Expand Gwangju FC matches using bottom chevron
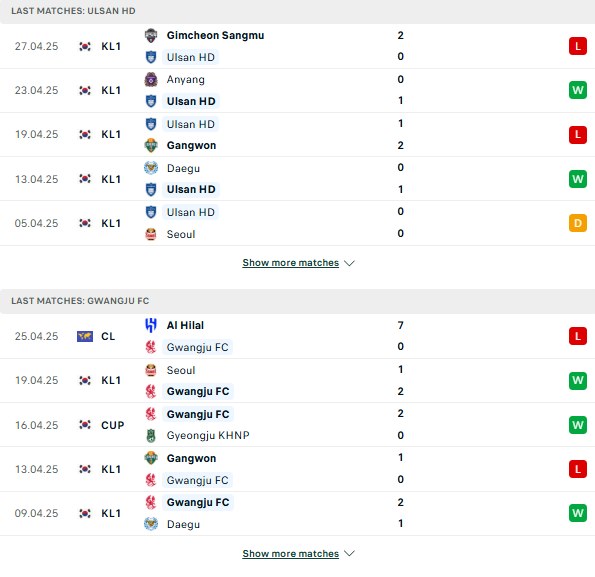595x577 pixels. click(349, 554)
